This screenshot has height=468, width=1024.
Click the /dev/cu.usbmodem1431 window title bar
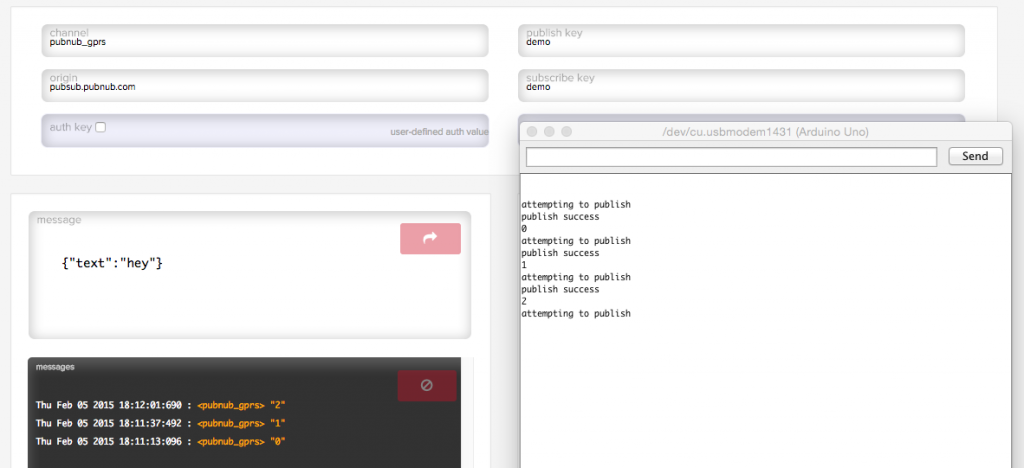click(x=766, y=132)
